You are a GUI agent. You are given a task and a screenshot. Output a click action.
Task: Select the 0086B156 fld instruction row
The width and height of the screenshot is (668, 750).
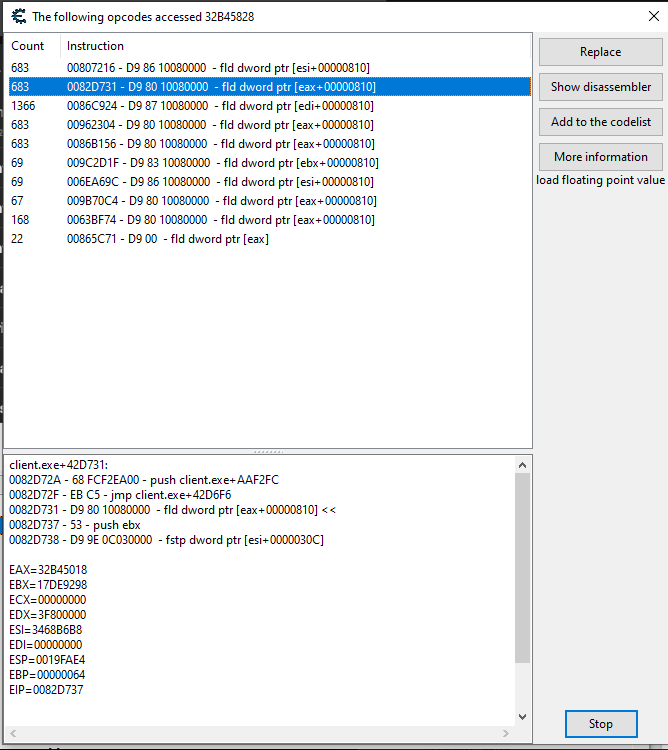270,144
